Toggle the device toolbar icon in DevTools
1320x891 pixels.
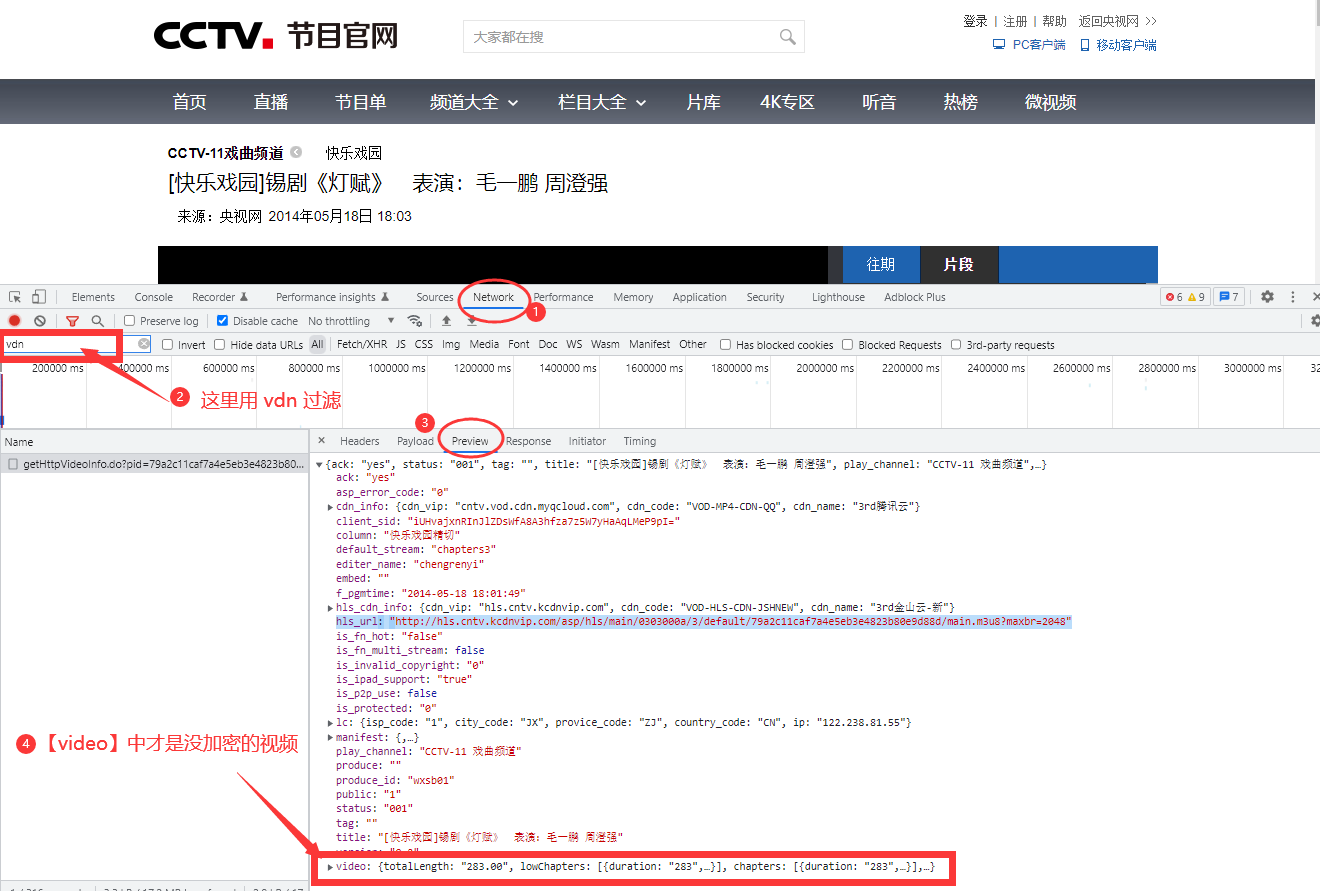click(39, 297)
